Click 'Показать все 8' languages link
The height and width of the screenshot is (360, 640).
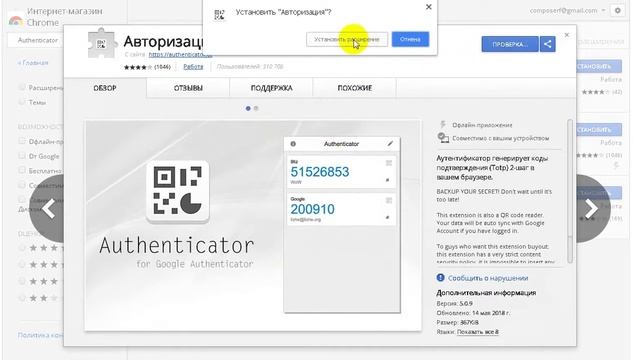[x=478, y=332]
